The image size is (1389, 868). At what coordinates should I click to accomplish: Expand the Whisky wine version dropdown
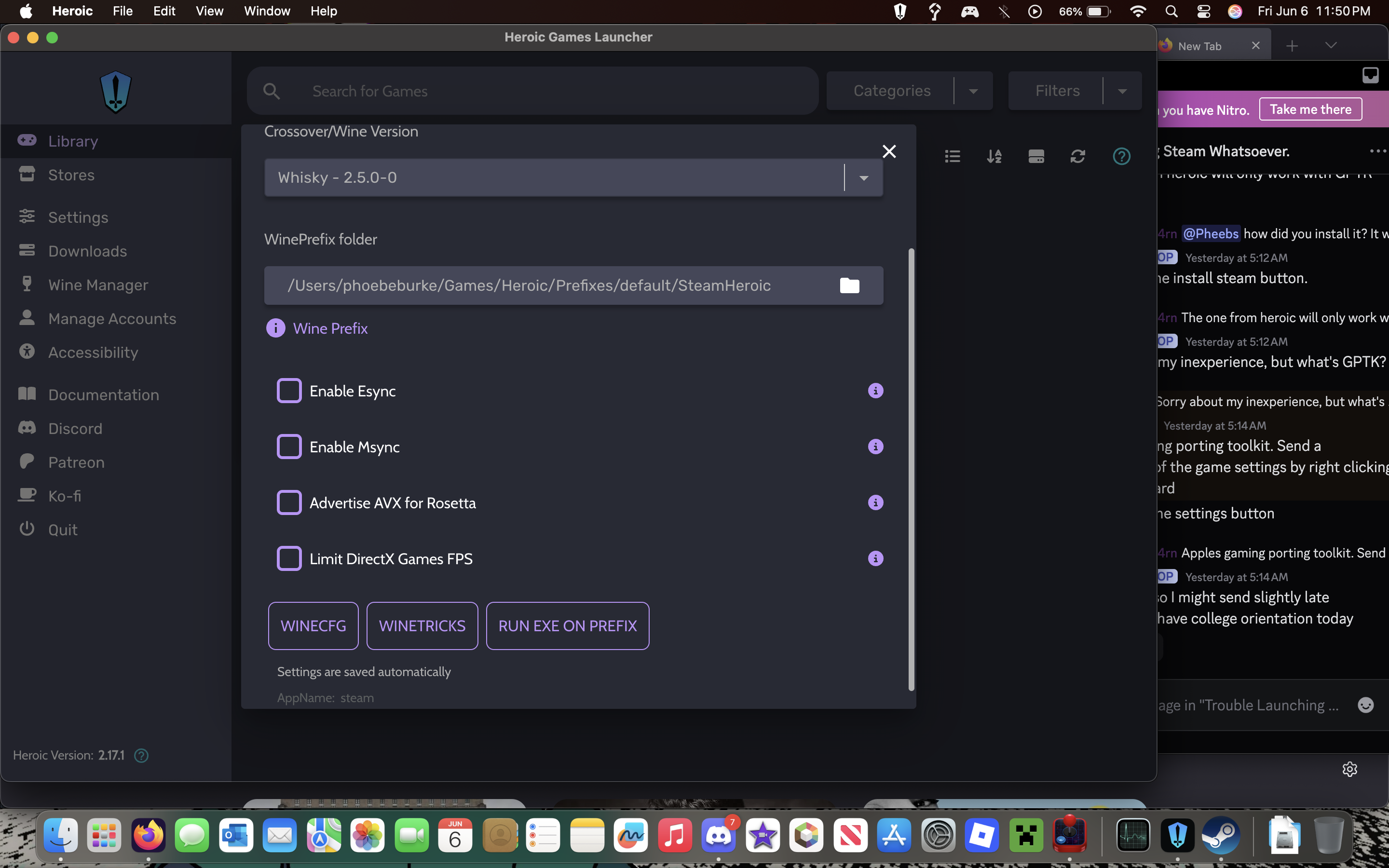pos(863,178)
